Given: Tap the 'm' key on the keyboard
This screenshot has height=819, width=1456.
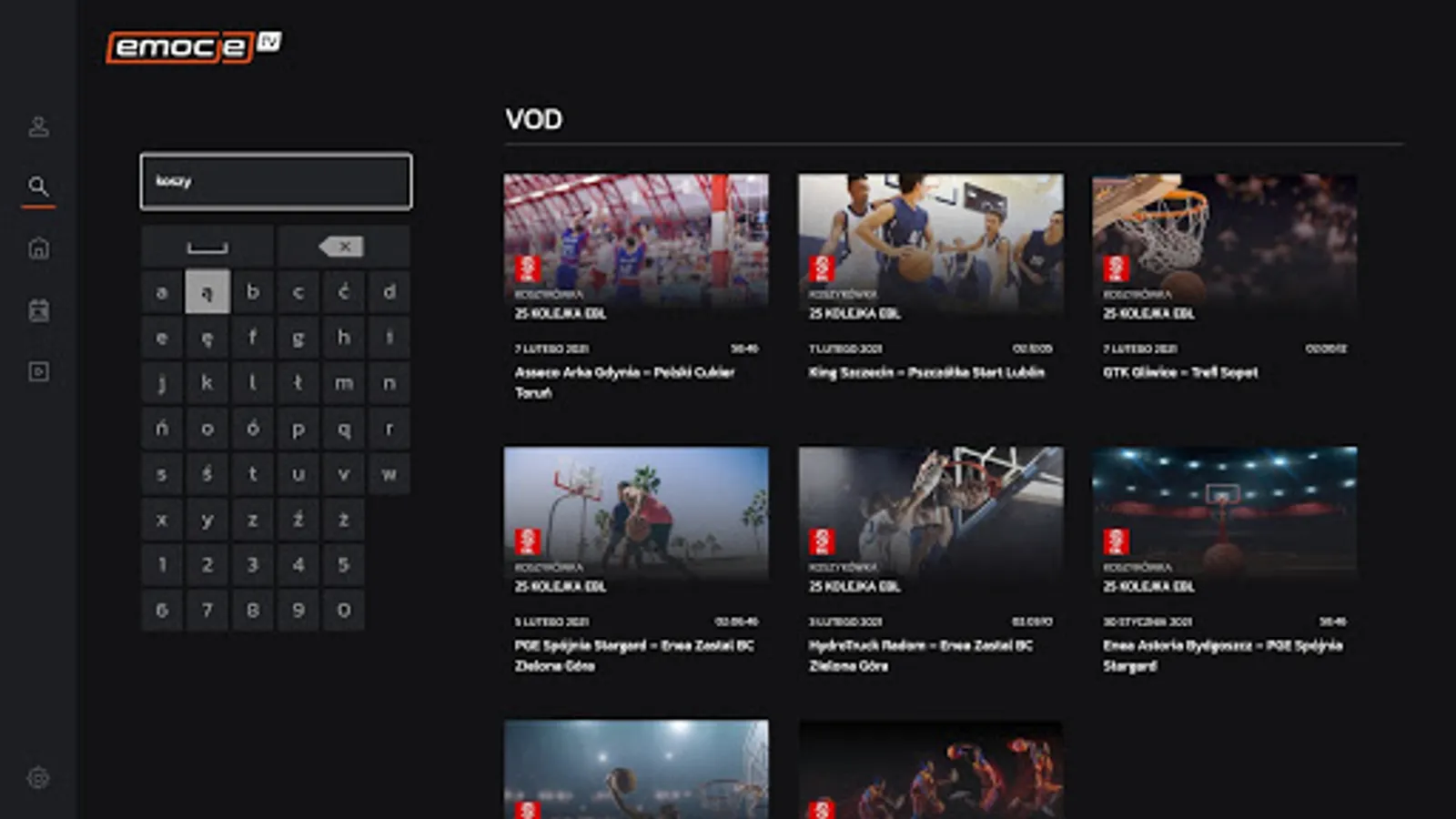Looking at the screenshot, I should (x=344, y=383).
